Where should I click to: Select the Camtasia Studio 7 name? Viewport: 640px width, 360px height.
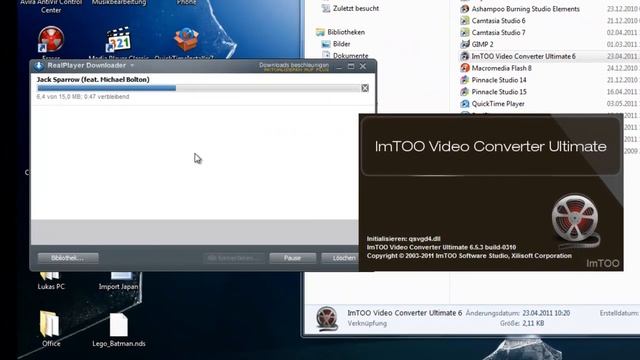tap(498, 32)
